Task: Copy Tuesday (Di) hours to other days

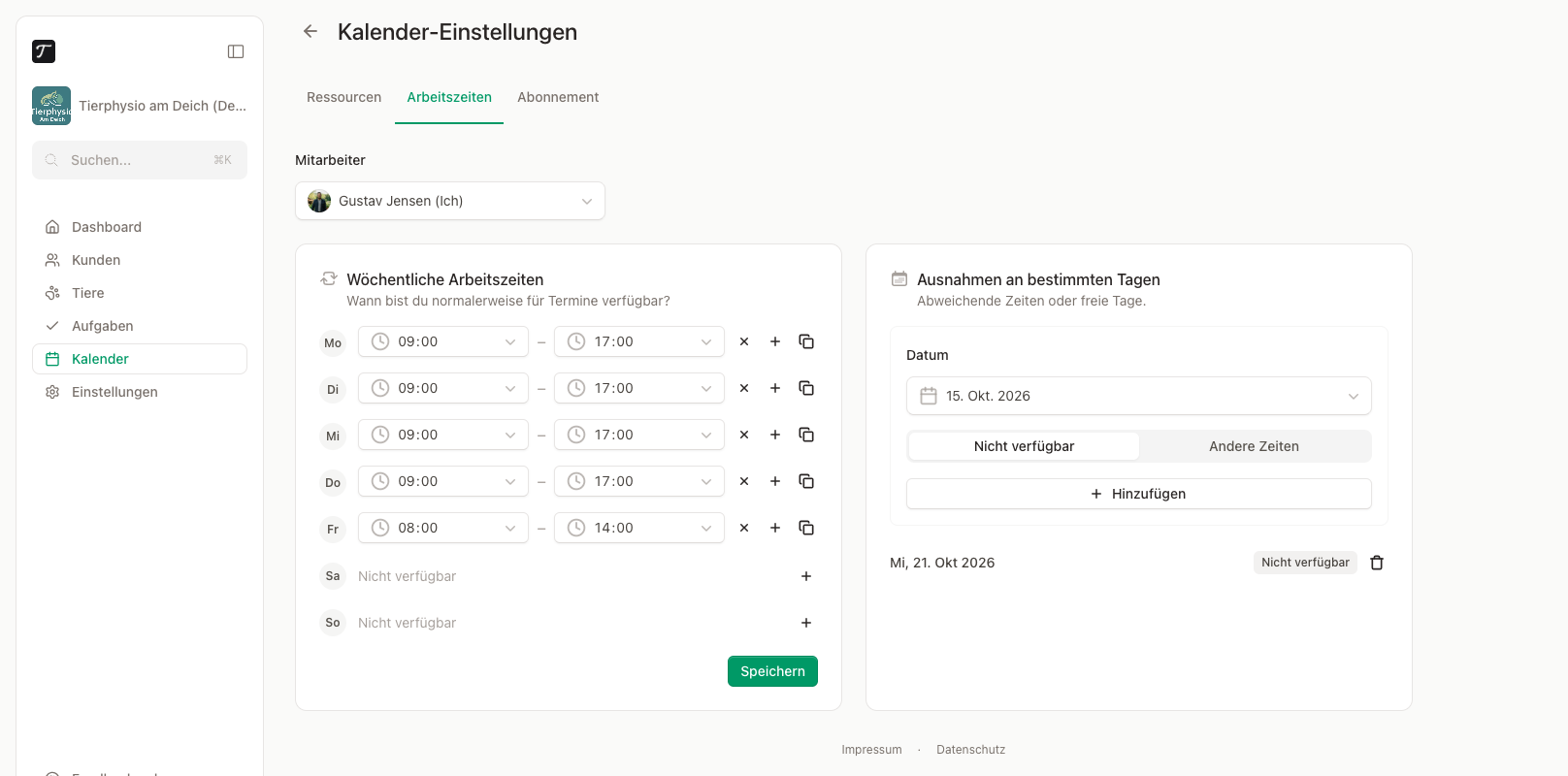Action: pyautogui.click(x=806, y=388)
